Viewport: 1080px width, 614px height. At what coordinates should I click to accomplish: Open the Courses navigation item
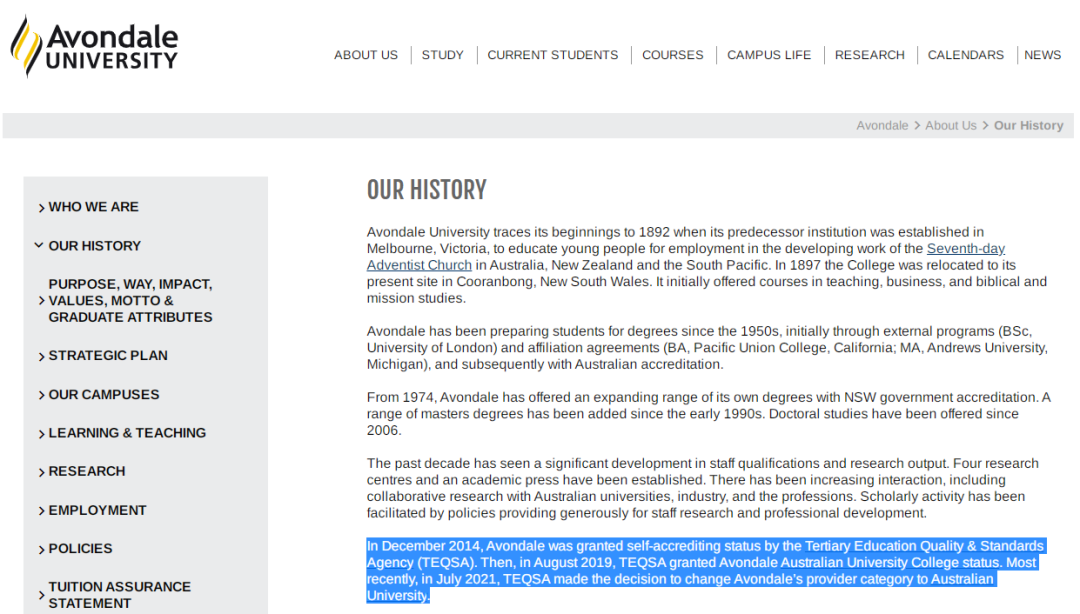coord(672,55)
